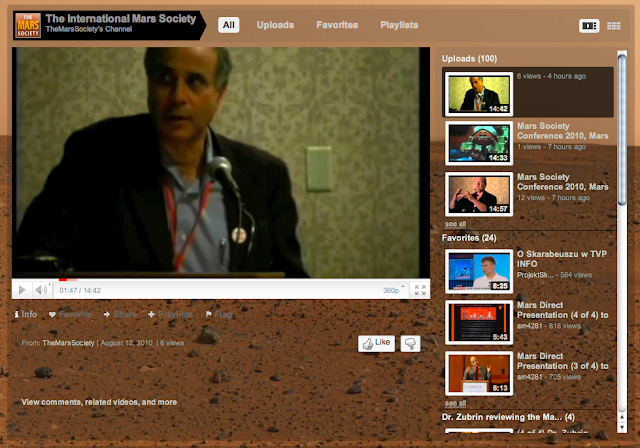Viewport: 640px width, 448px height.
Task: Select the 14:42 upload thumbnail
Action: [479, 94]
